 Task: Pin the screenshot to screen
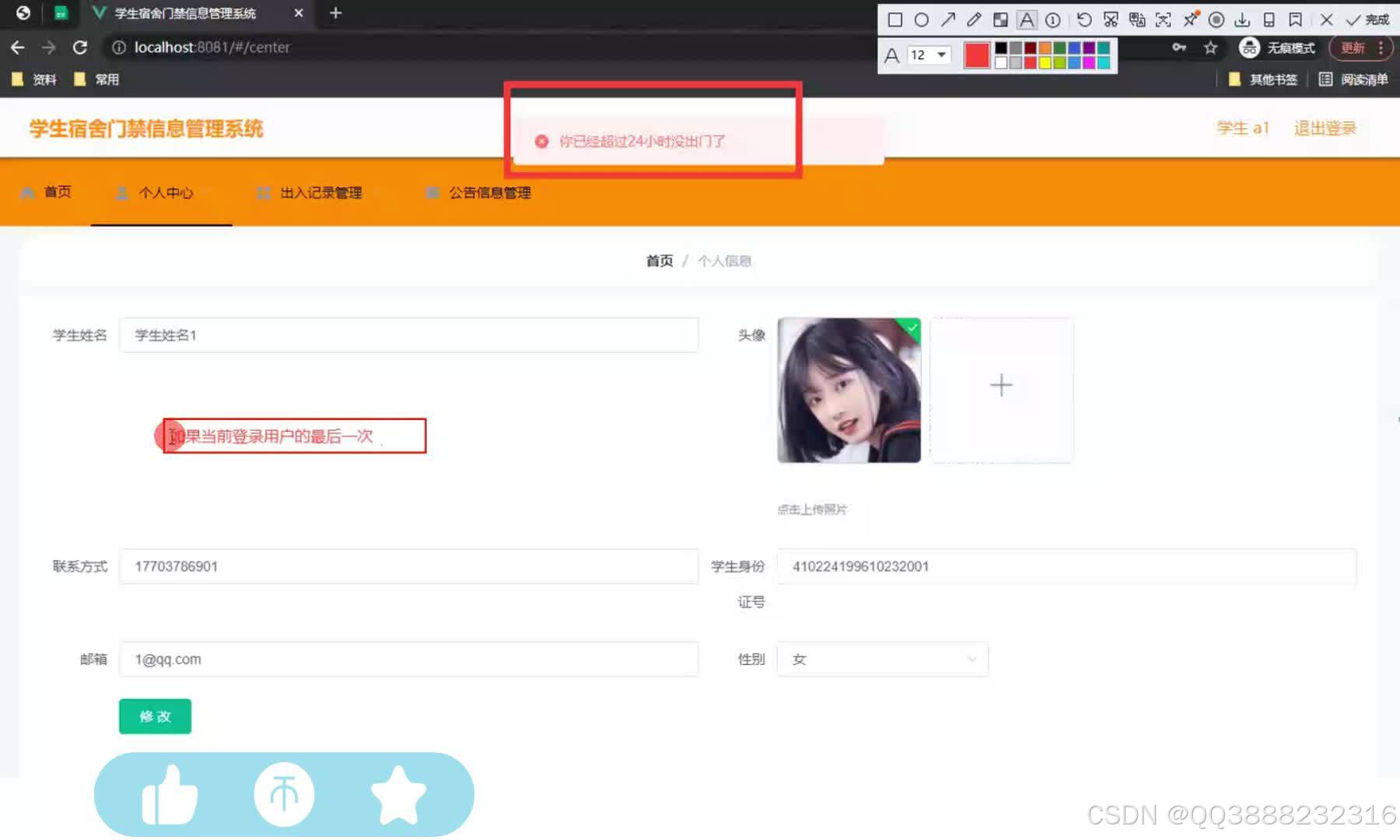[x=1190, y=19]
